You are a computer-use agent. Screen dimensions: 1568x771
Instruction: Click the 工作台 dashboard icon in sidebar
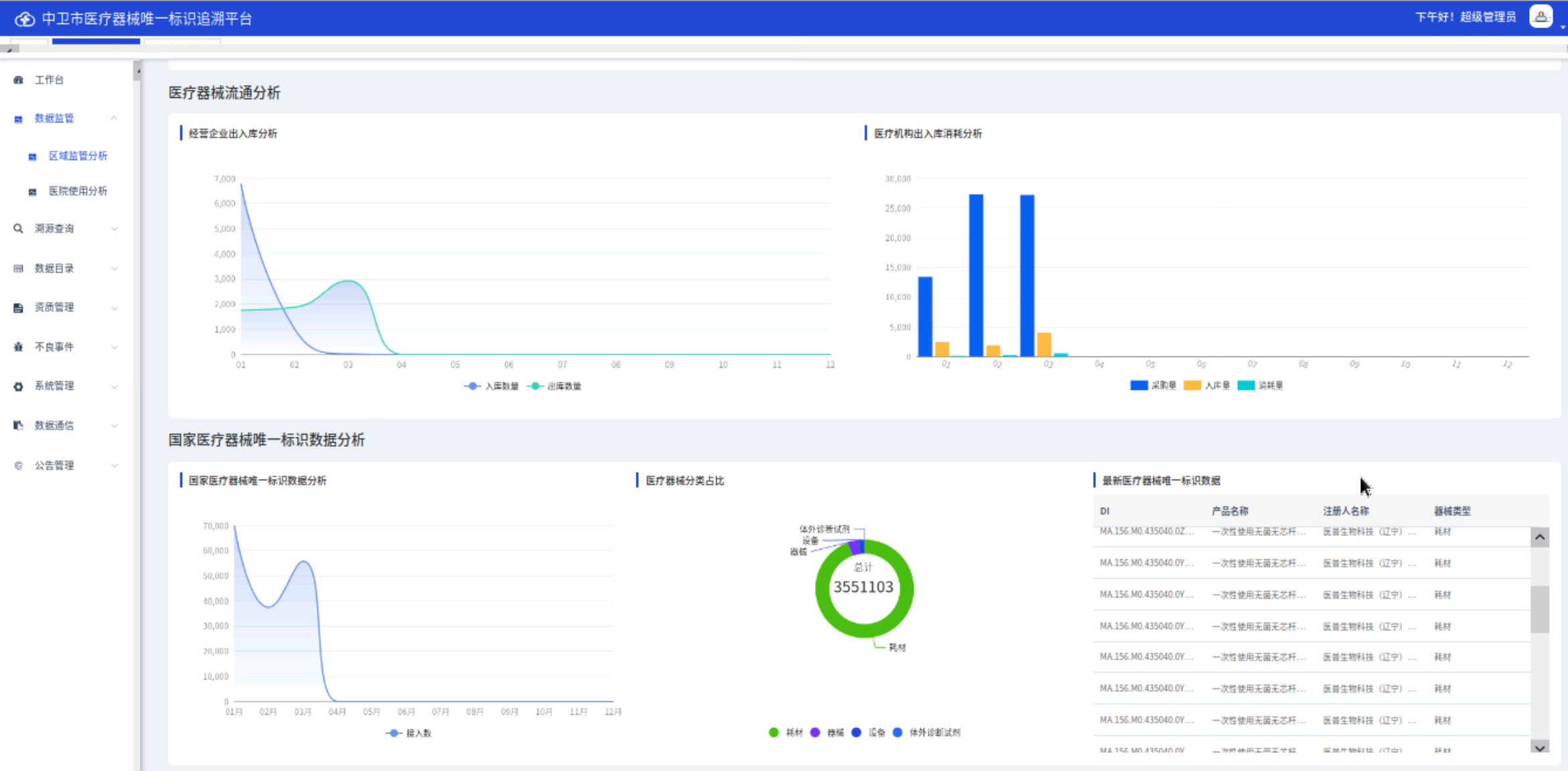(19, 80)
